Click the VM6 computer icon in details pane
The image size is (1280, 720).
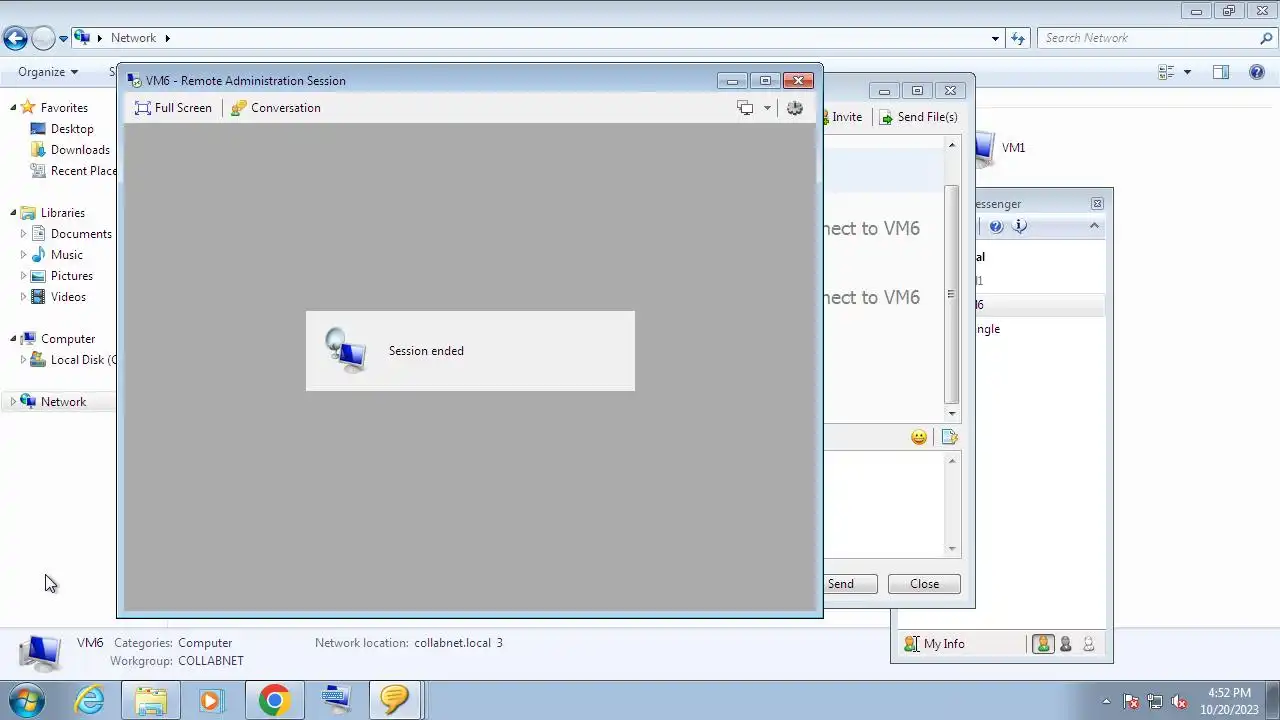40,652
